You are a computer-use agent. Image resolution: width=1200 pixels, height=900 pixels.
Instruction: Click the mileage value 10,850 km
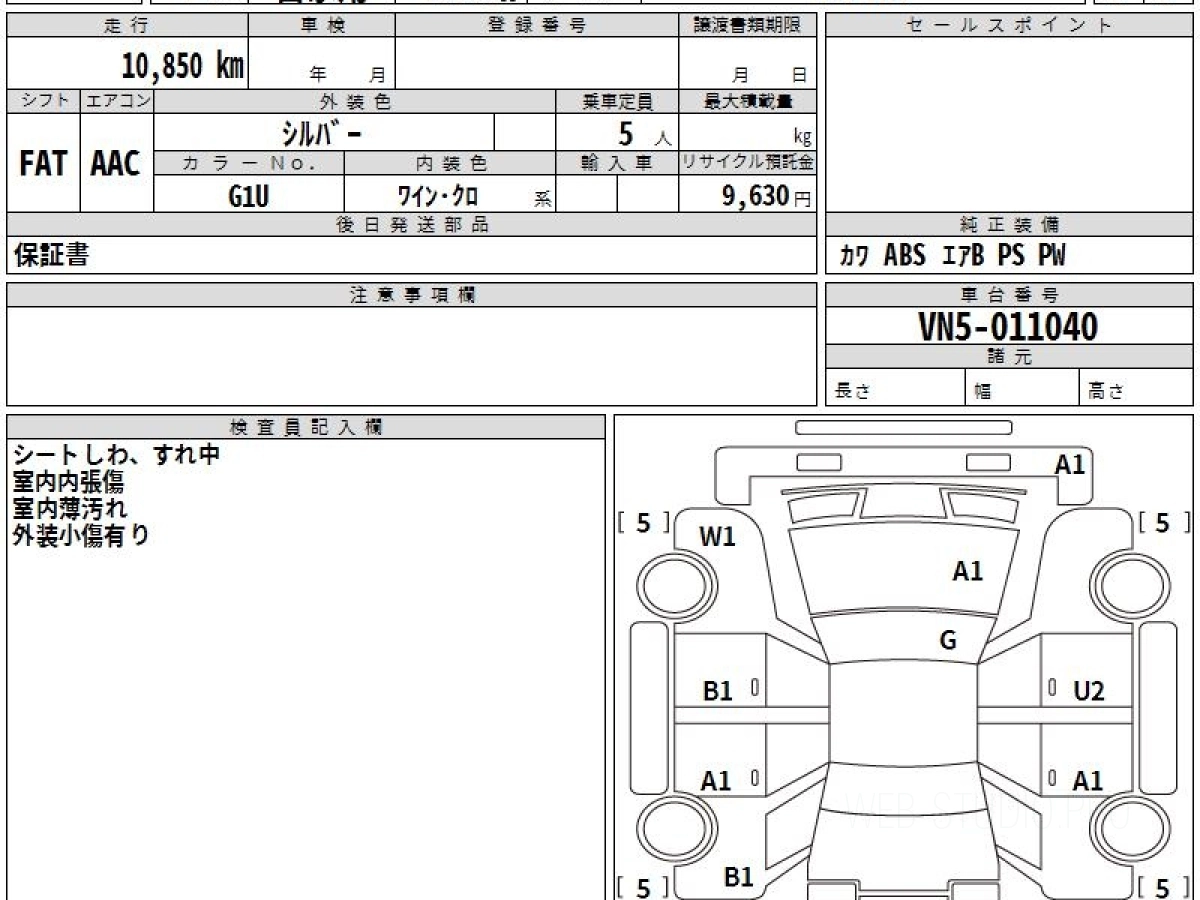point(183,66)
